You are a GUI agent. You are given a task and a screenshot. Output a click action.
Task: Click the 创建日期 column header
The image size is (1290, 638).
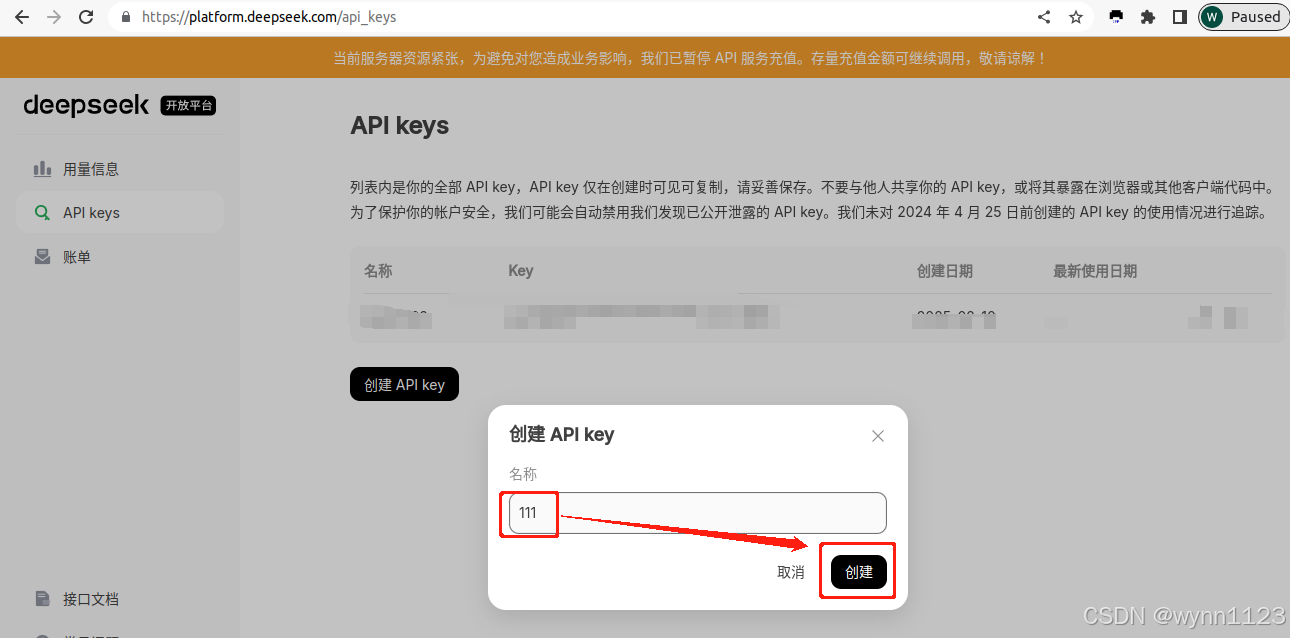pyautogui.click(x=945, y=271)
